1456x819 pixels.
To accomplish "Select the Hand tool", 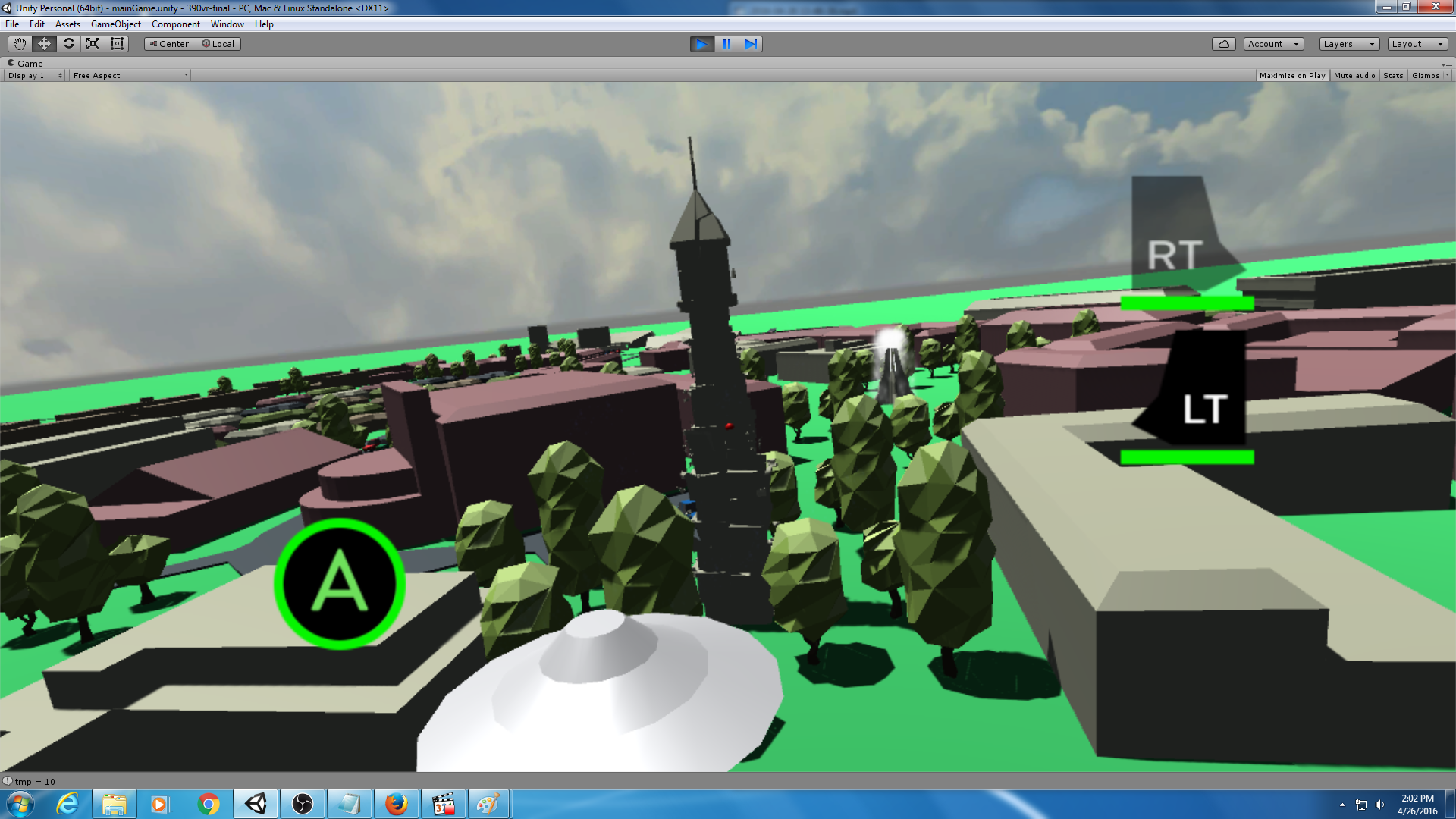I will [x=20, y=44].
